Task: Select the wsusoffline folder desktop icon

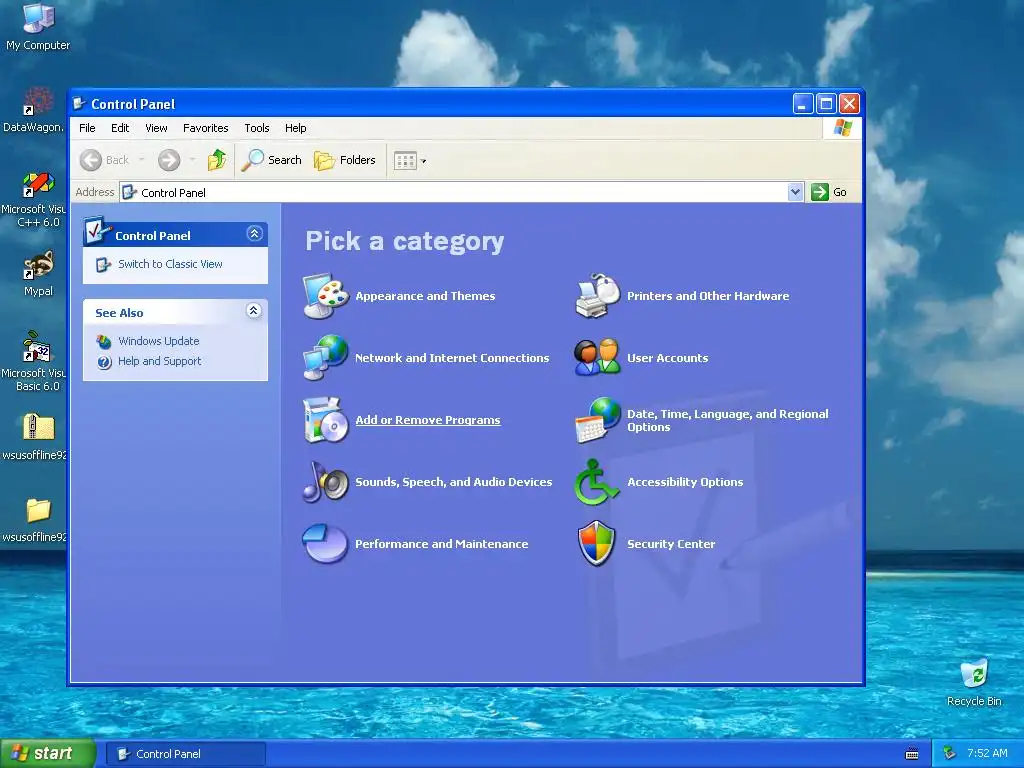Action: (x=35, y=520)
